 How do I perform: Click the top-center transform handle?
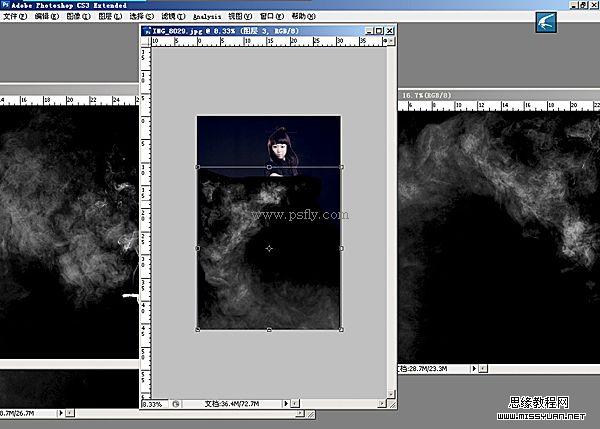pyautogui.click(x=269, y=167)
